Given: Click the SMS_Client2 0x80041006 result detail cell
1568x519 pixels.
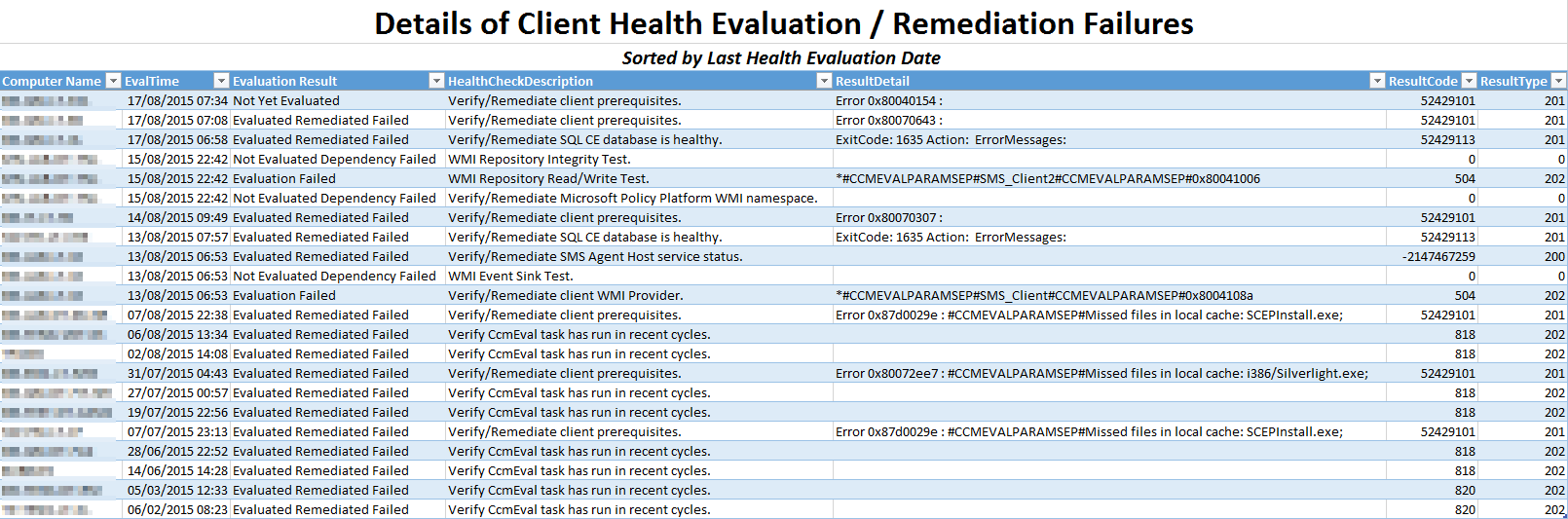Looking at the screenshot, I should point(1047,178).
